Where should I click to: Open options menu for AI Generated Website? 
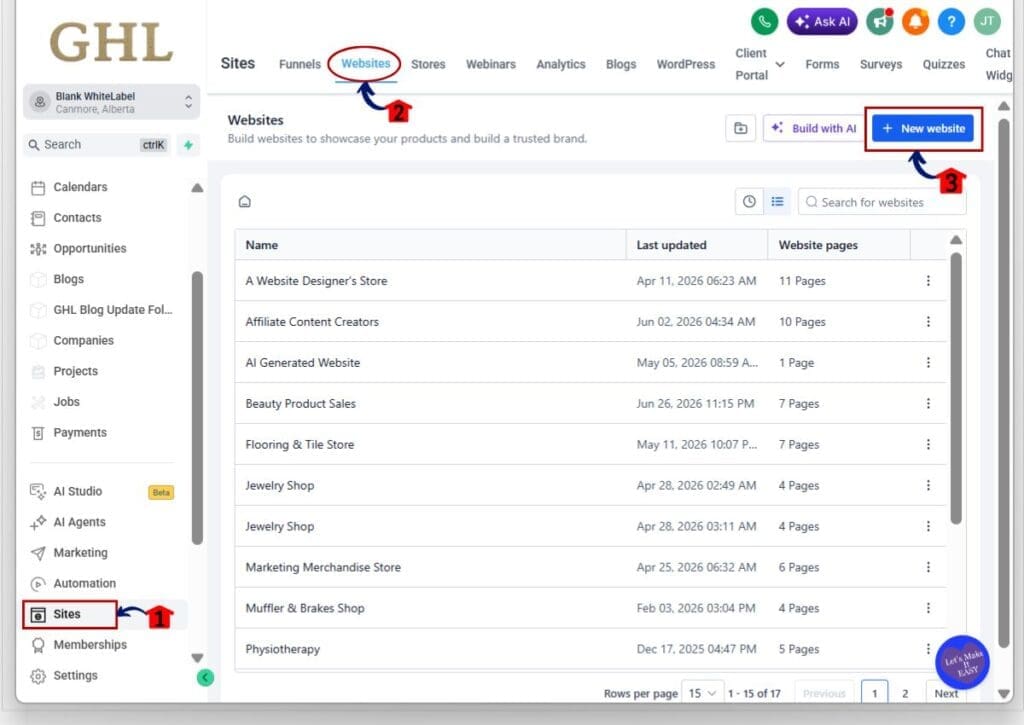pos(928,362)
